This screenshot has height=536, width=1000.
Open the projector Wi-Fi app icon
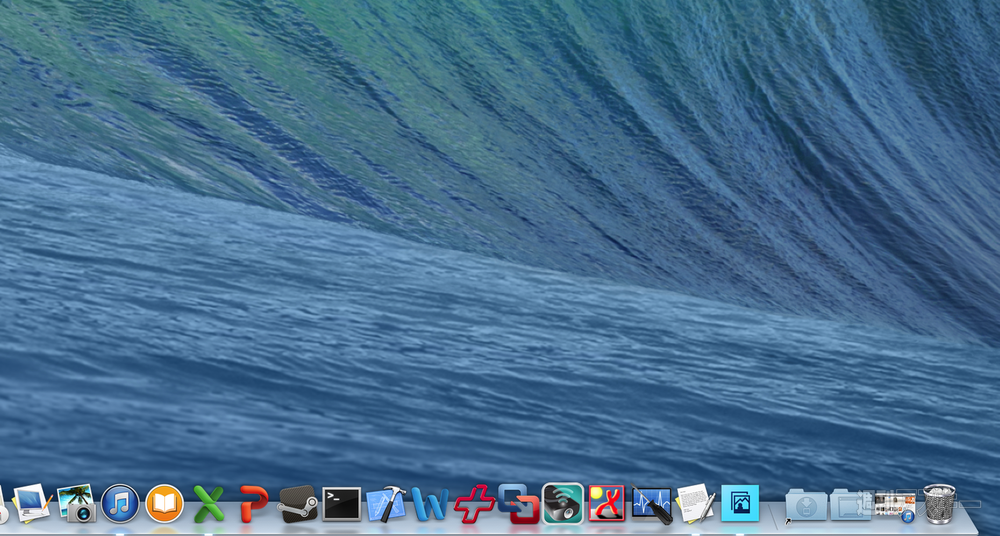[562, 503]
